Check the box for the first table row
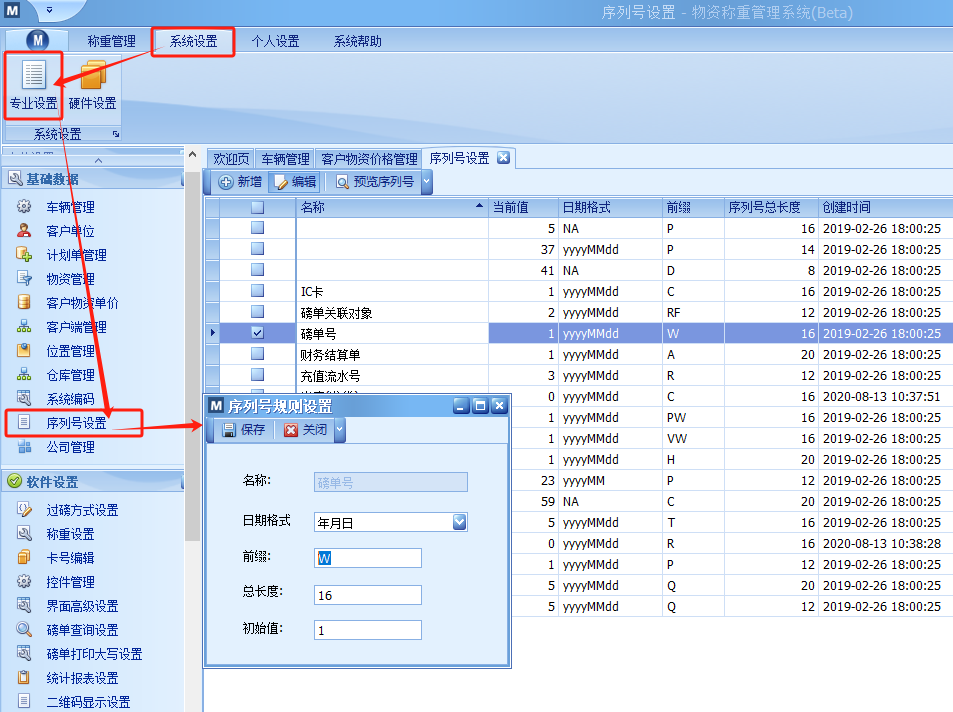 coord(258,228)
